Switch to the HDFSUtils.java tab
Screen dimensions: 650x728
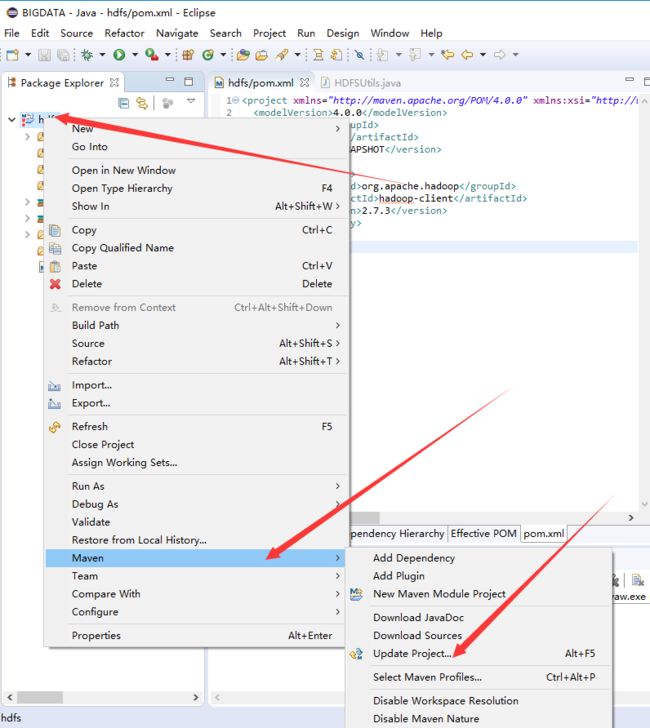pos(360,83)
